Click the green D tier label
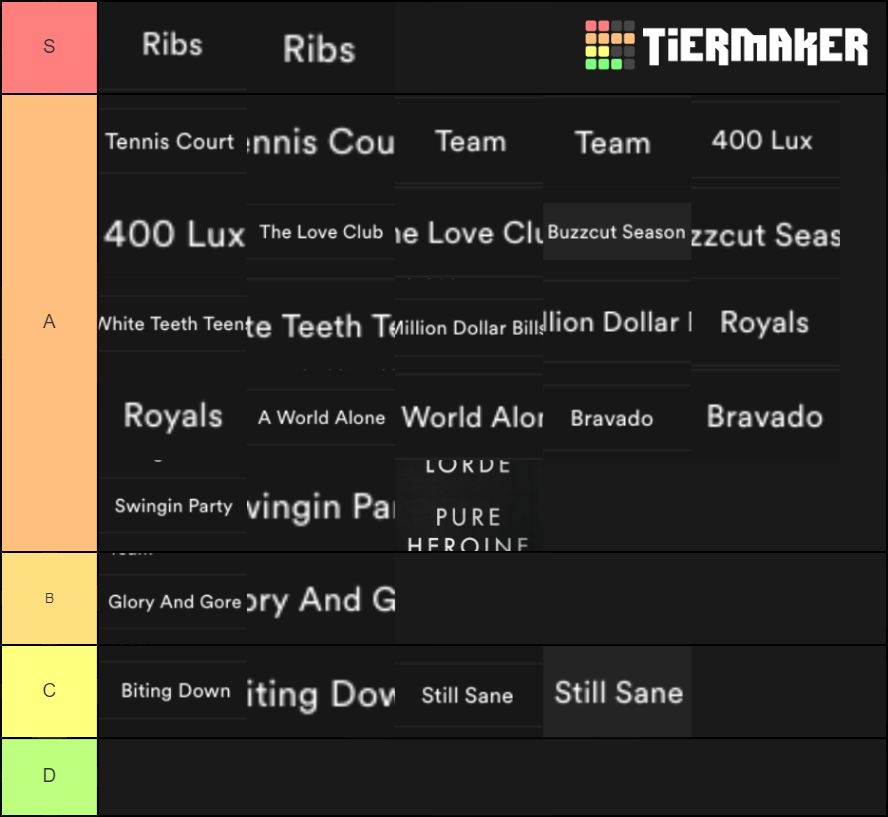Viewport: 888px width, 817px height. tap(49, 776)
